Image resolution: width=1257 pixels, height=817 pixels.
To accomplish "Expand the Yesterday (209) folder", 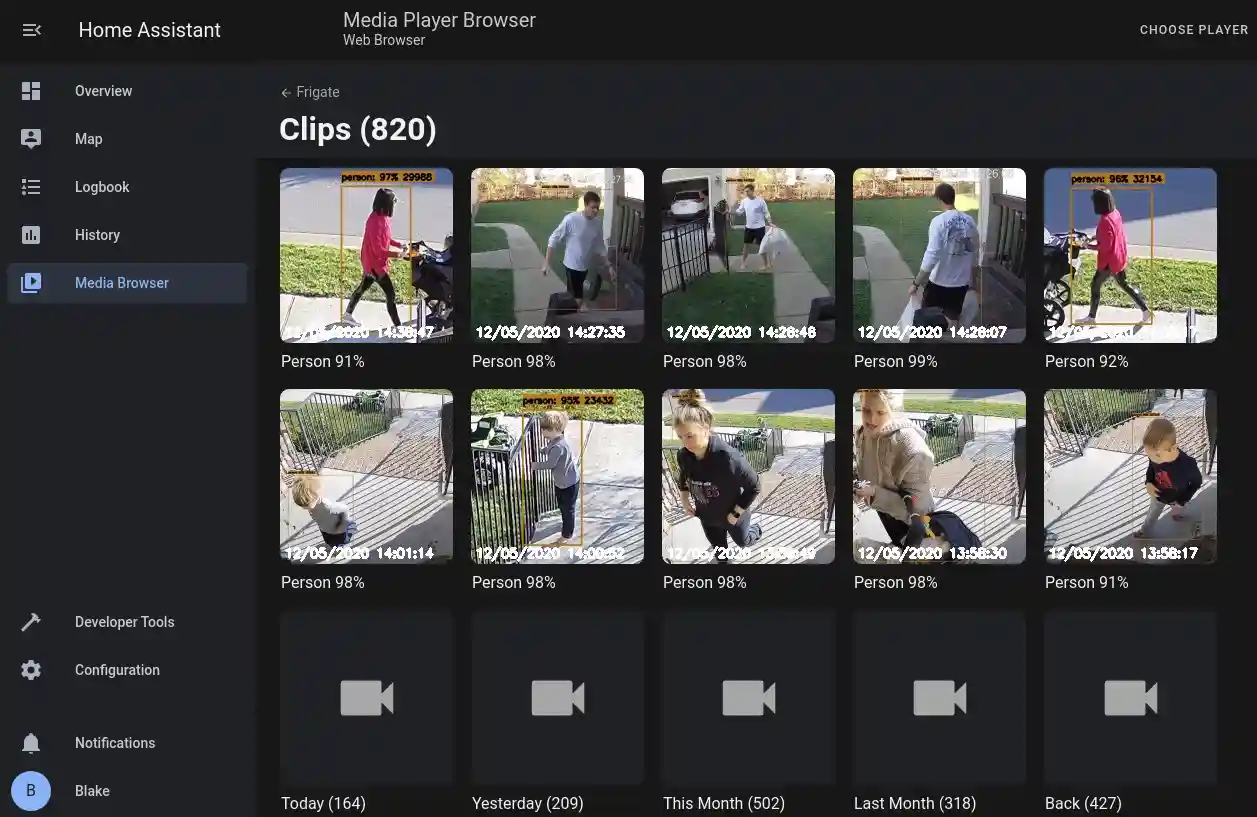I will [x=557, y=698].
